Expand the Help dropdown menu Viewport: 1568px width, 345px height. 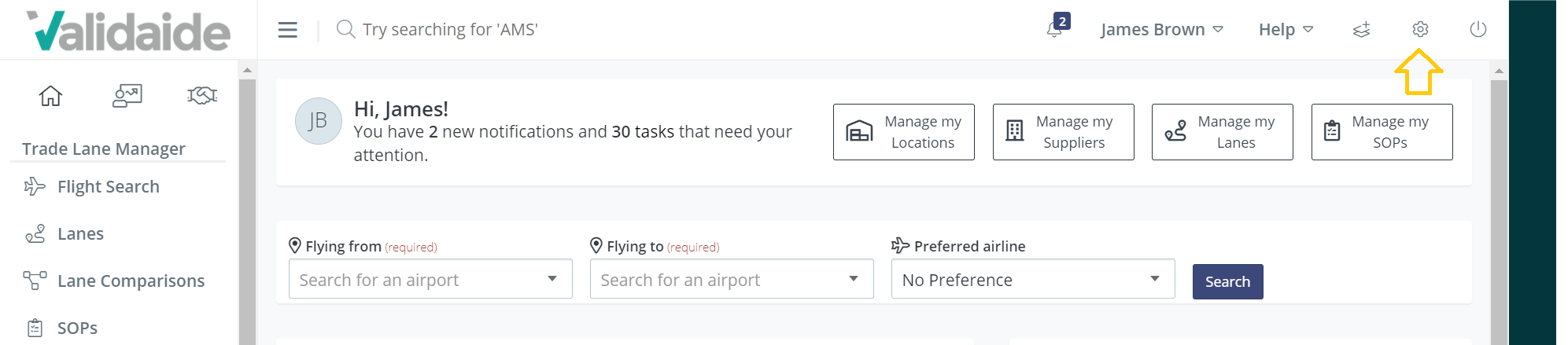point(1286,30)
